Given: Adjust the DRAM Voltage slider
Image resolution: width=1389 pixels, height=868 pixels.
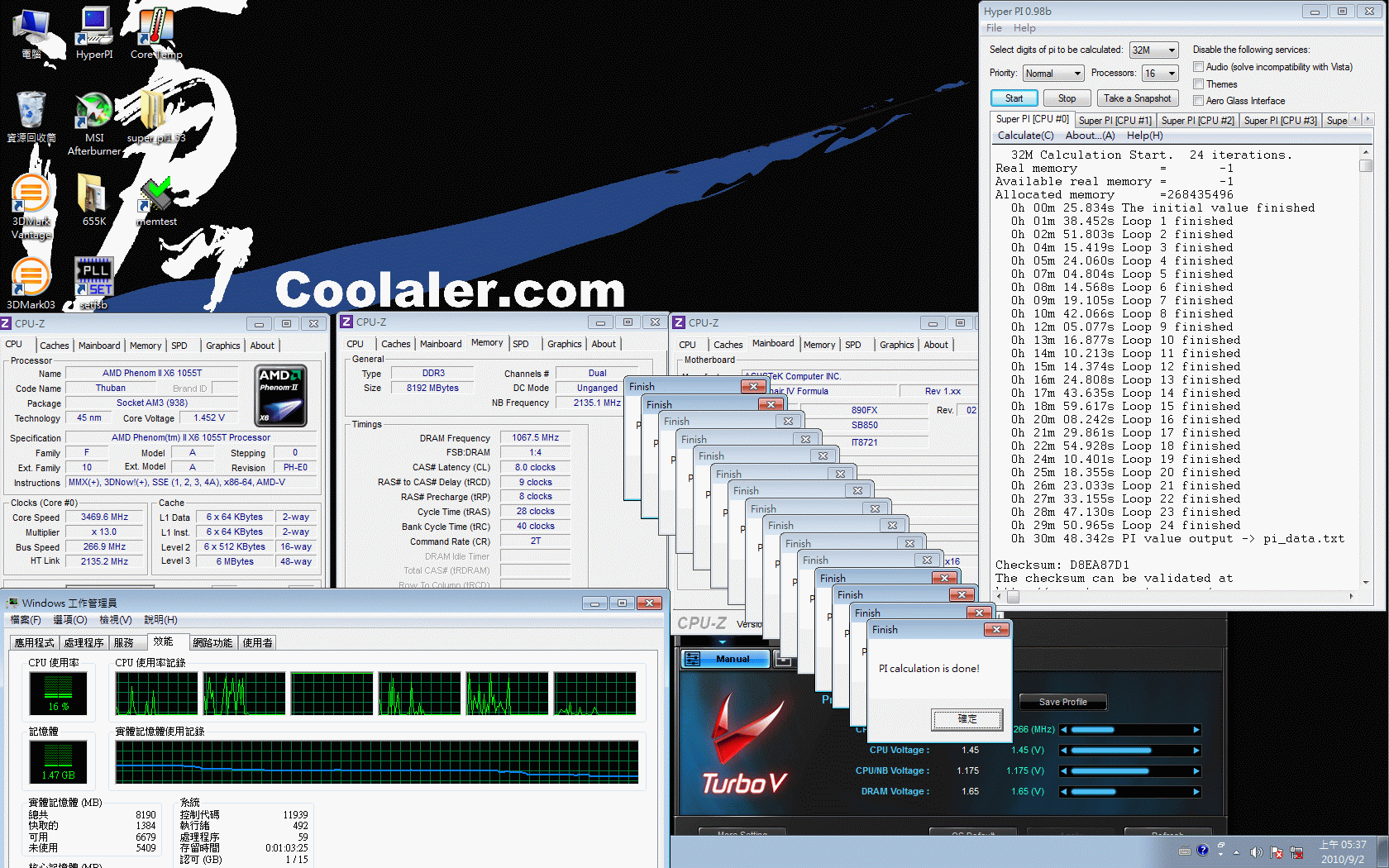Looking at the screenshot, I should tap(1129, 792).
